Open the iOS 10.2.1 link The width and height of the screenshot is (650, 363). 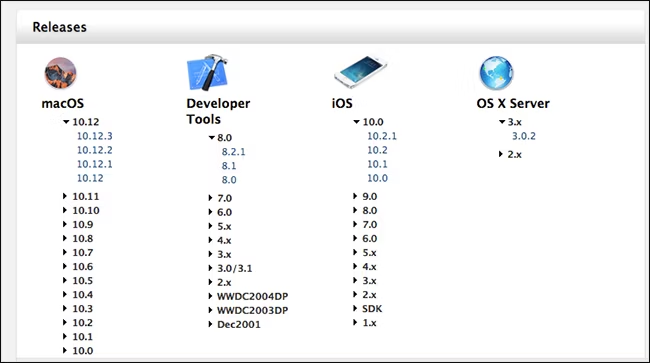coord(382,136)
